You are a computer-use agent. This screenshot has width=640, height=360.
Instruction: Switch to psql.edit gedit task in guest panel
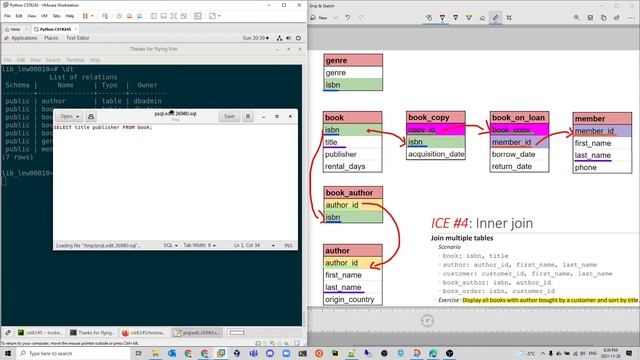tap(197, 333)
